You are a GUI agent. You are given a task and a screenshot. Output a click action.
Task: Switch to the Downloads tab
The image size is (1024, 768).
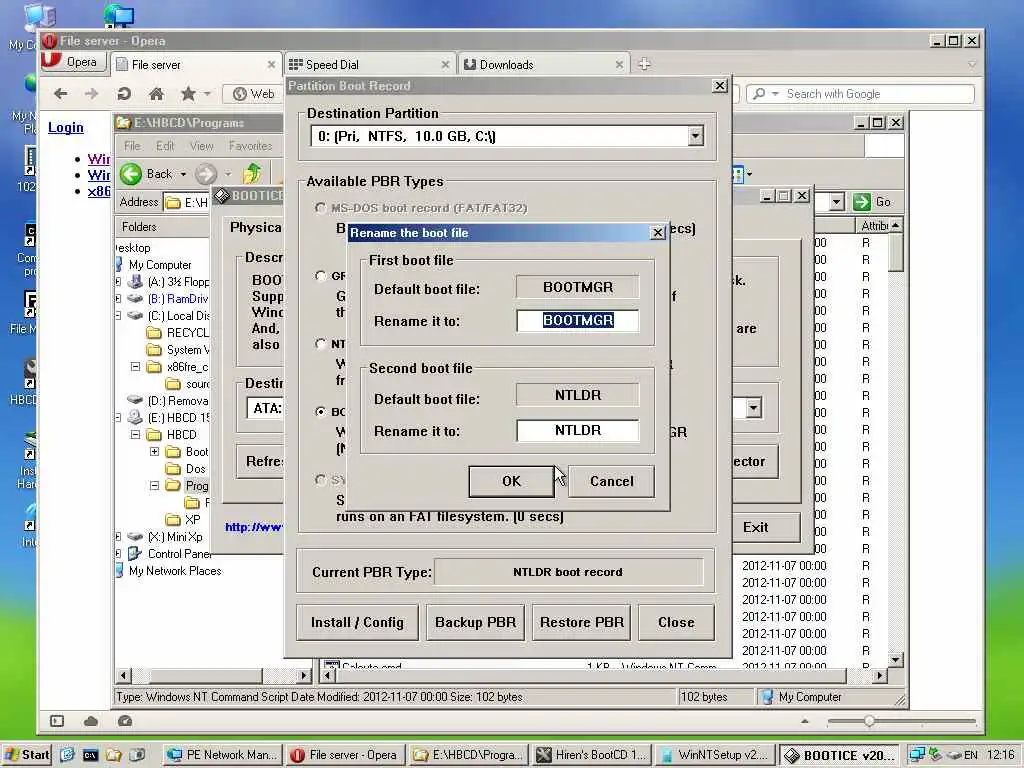tap(543, 65)
